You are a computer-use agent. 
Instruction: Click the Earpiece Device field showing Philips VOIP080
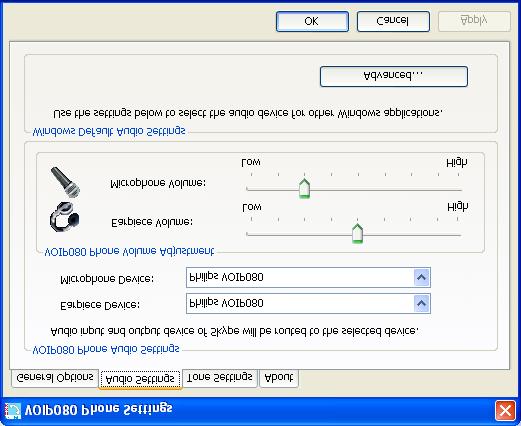pos(308,303)
